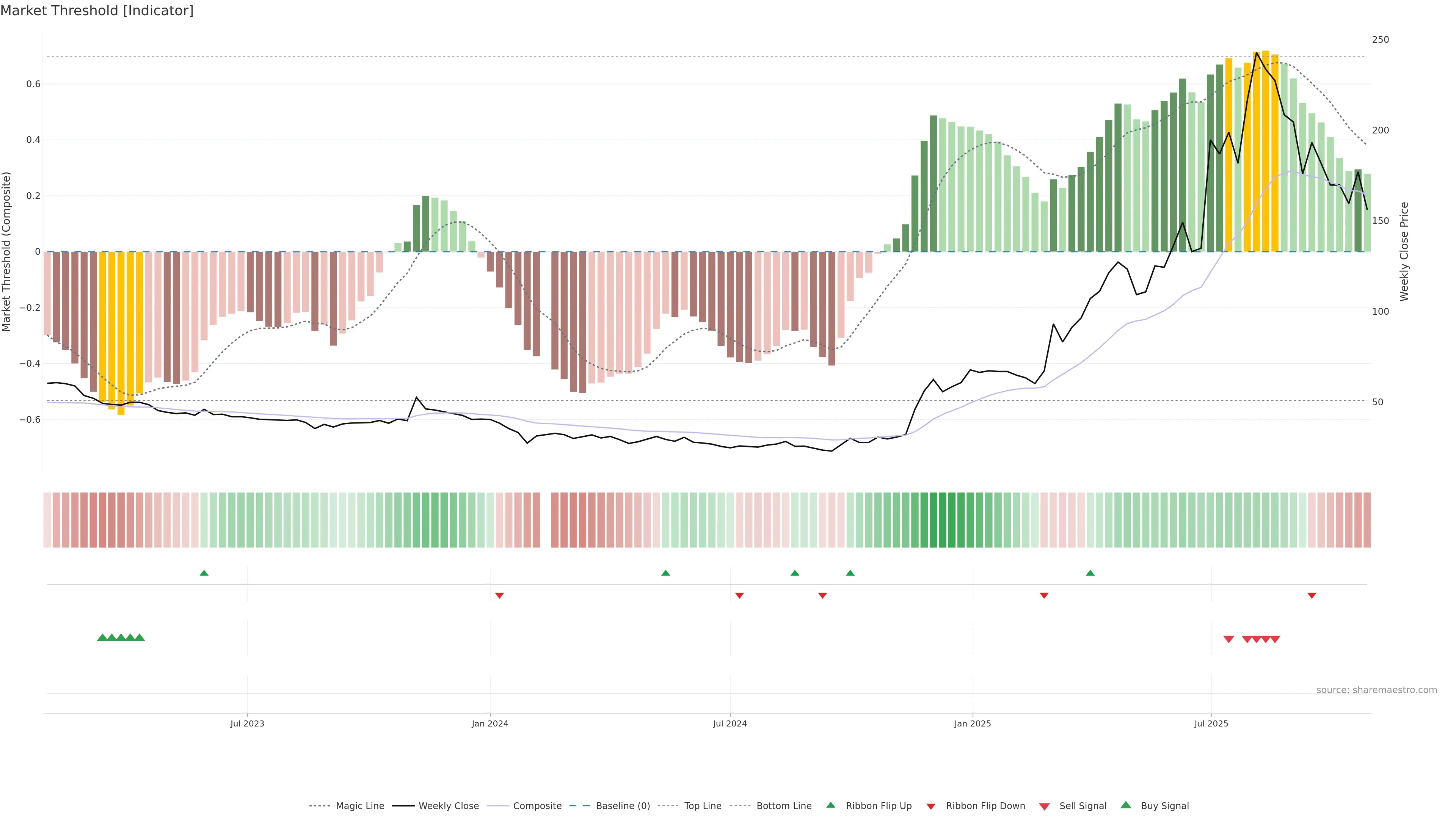Click Ribbon Flip Down legend triangle icon
This screenshot has height=819, width=1456.
pyautogui.click(x=931, y=806)
